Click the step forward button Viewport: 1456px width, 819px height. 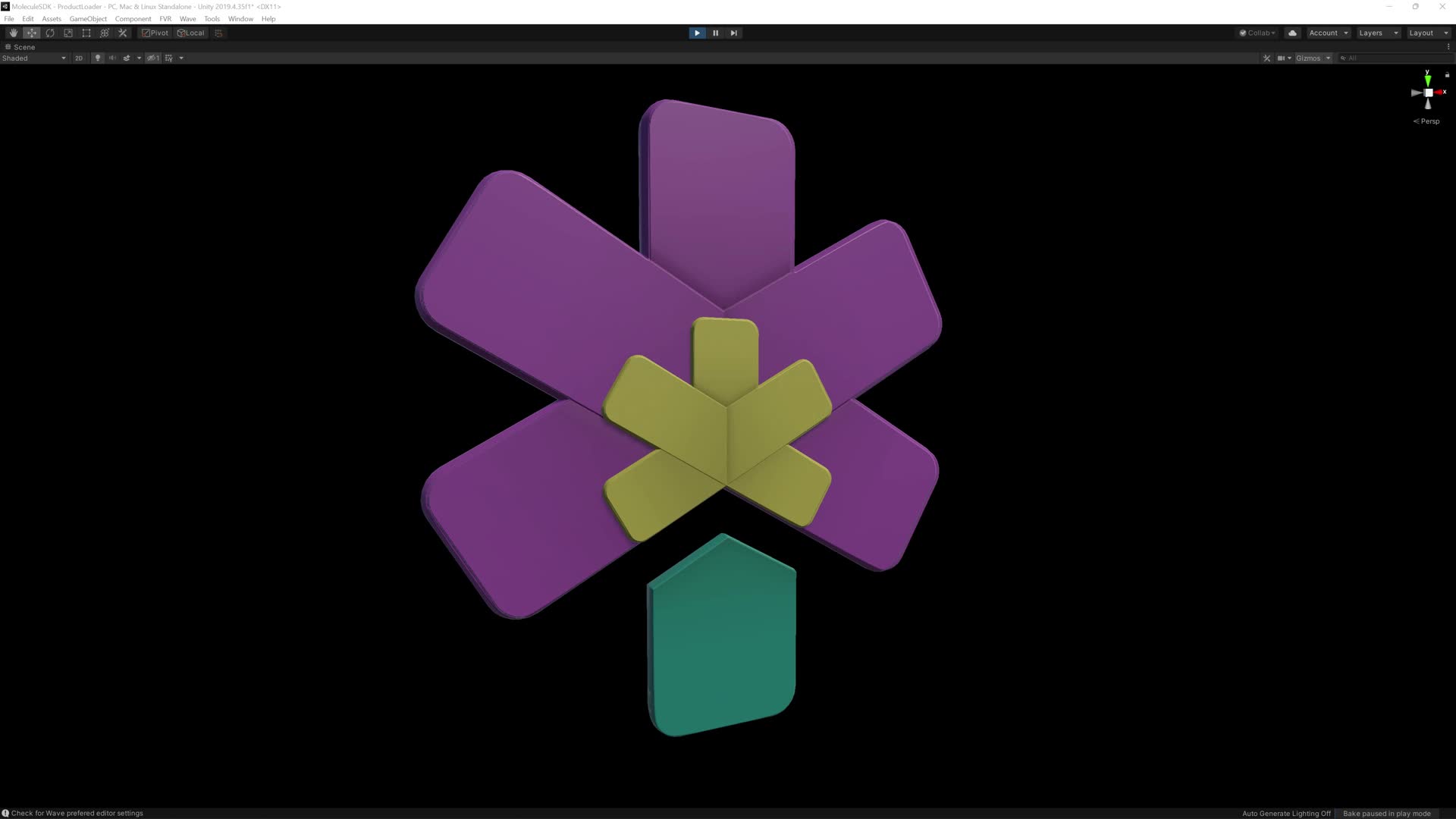[733, 33]
